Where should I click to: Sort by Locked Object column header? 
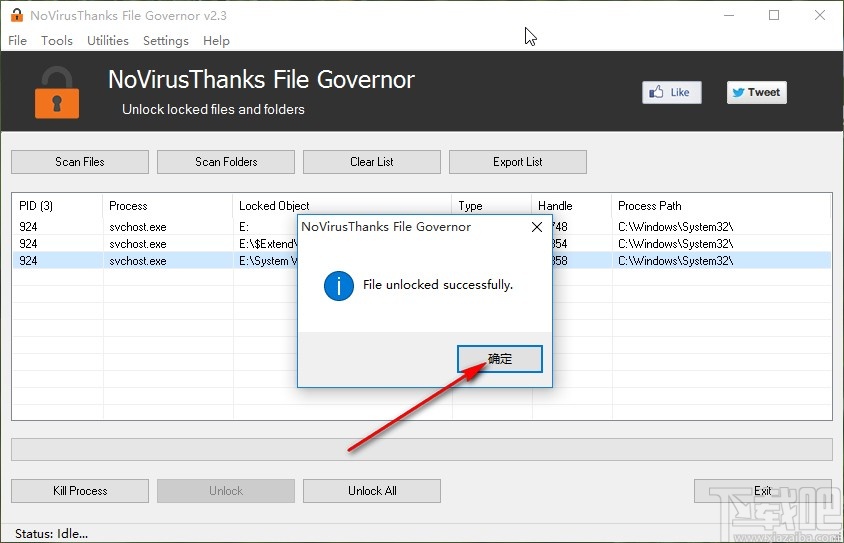pyautogui.click(x=342, y=206)
